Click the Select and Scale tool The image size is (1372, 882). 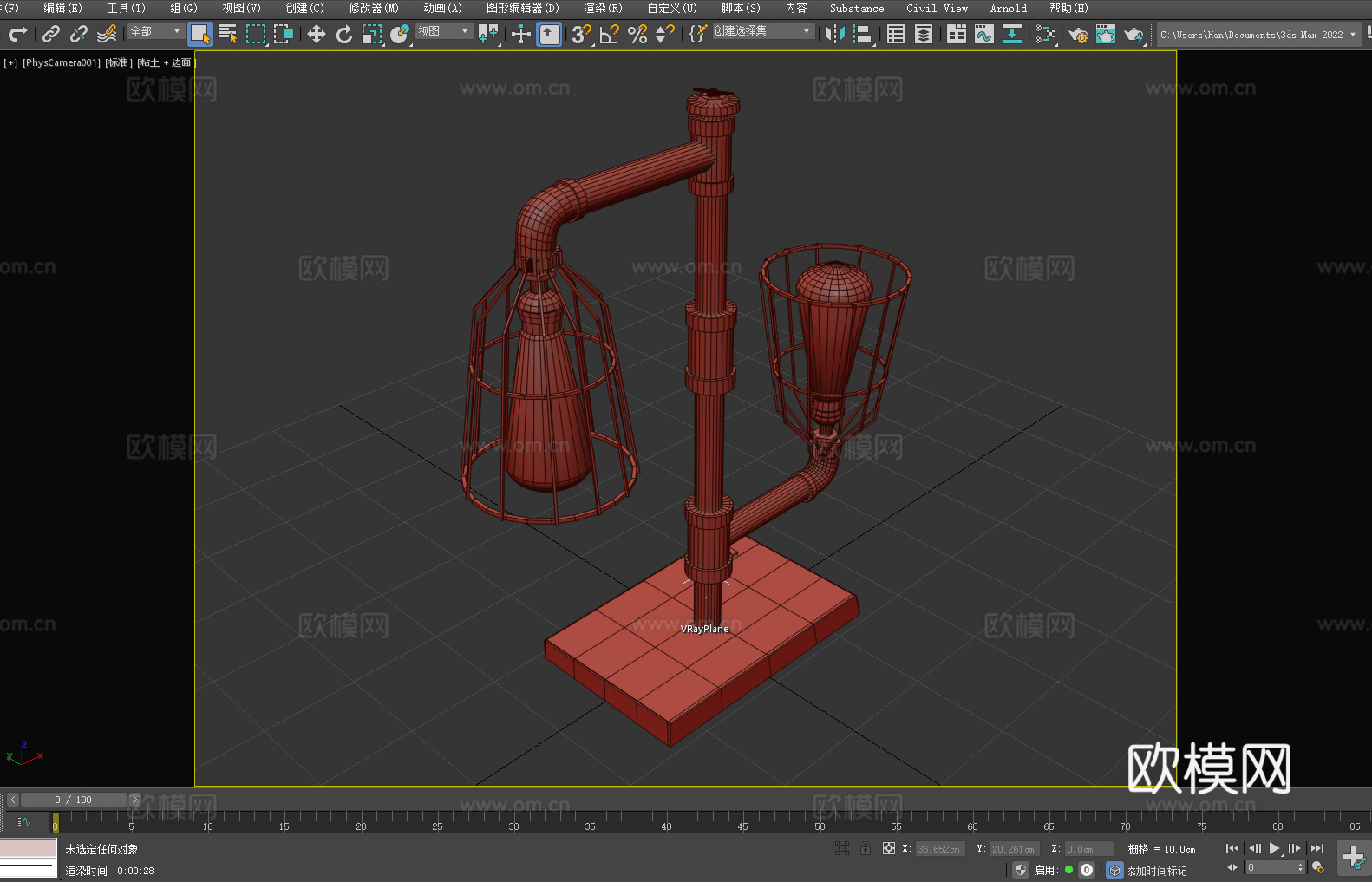click(x=372, y=34)
